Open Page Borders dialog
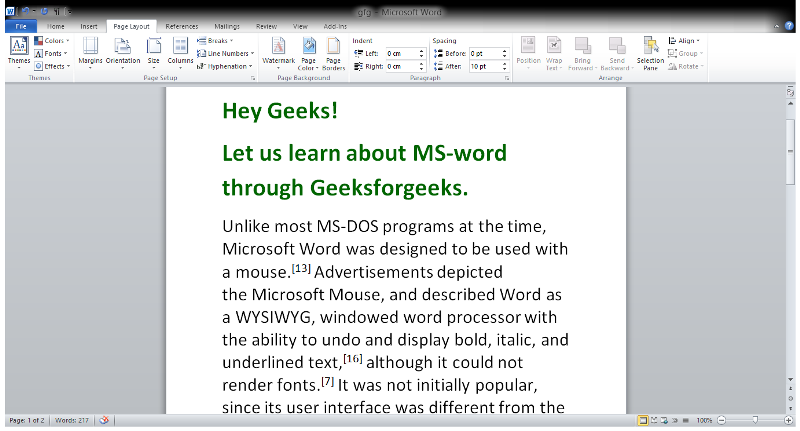This screenshot has height=431, width=800. tap(334, 53)
